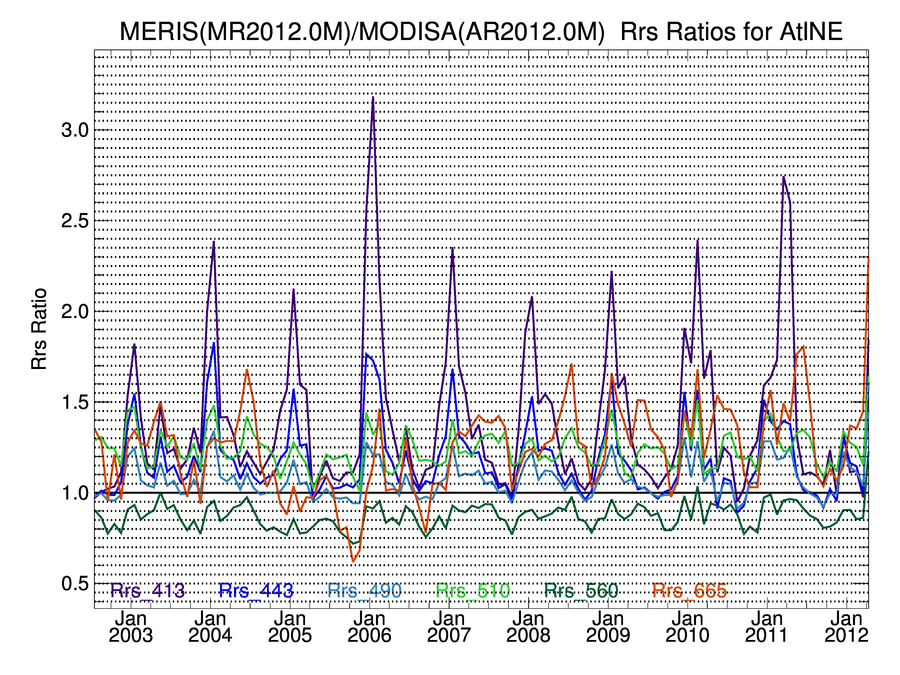Click the Jan 2003 x-axis label

click(131, 627)
